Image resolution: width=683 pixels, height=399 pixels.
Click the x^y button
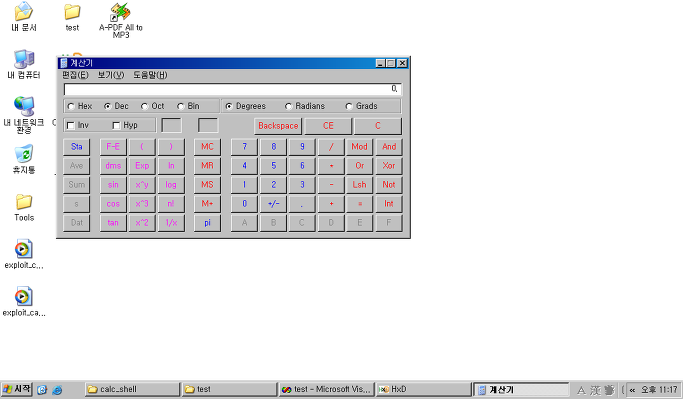click(x=142, y=185)
